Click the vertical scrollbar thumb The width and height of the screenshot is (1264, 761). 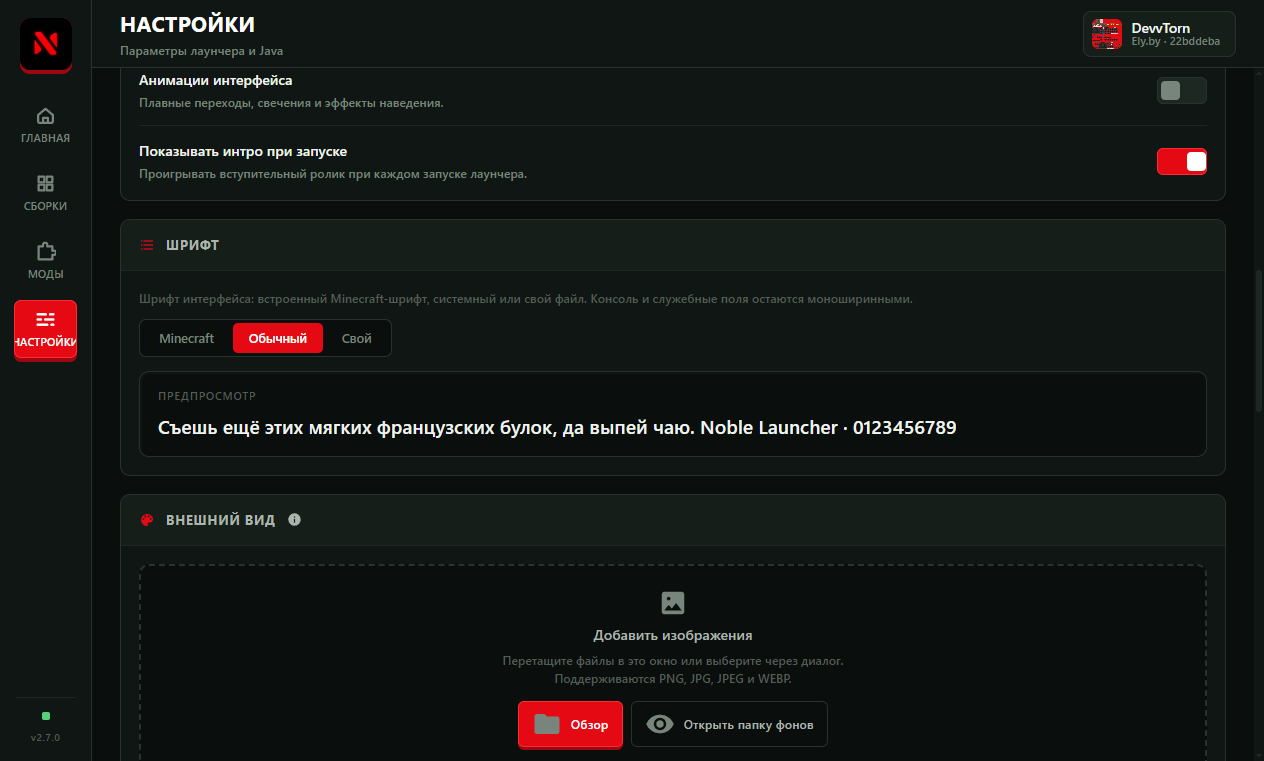(1258, 340)
